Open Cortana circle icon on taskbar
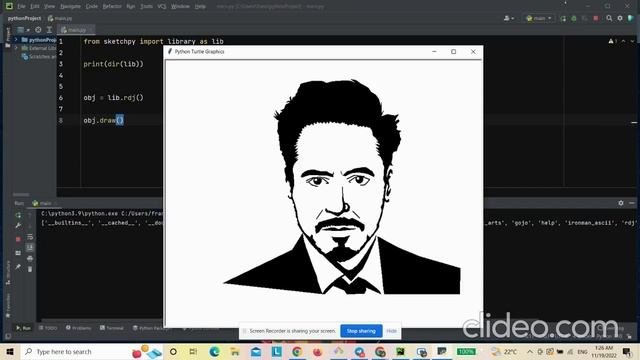Screen dimensions: 640x360 tap(173, 351)
